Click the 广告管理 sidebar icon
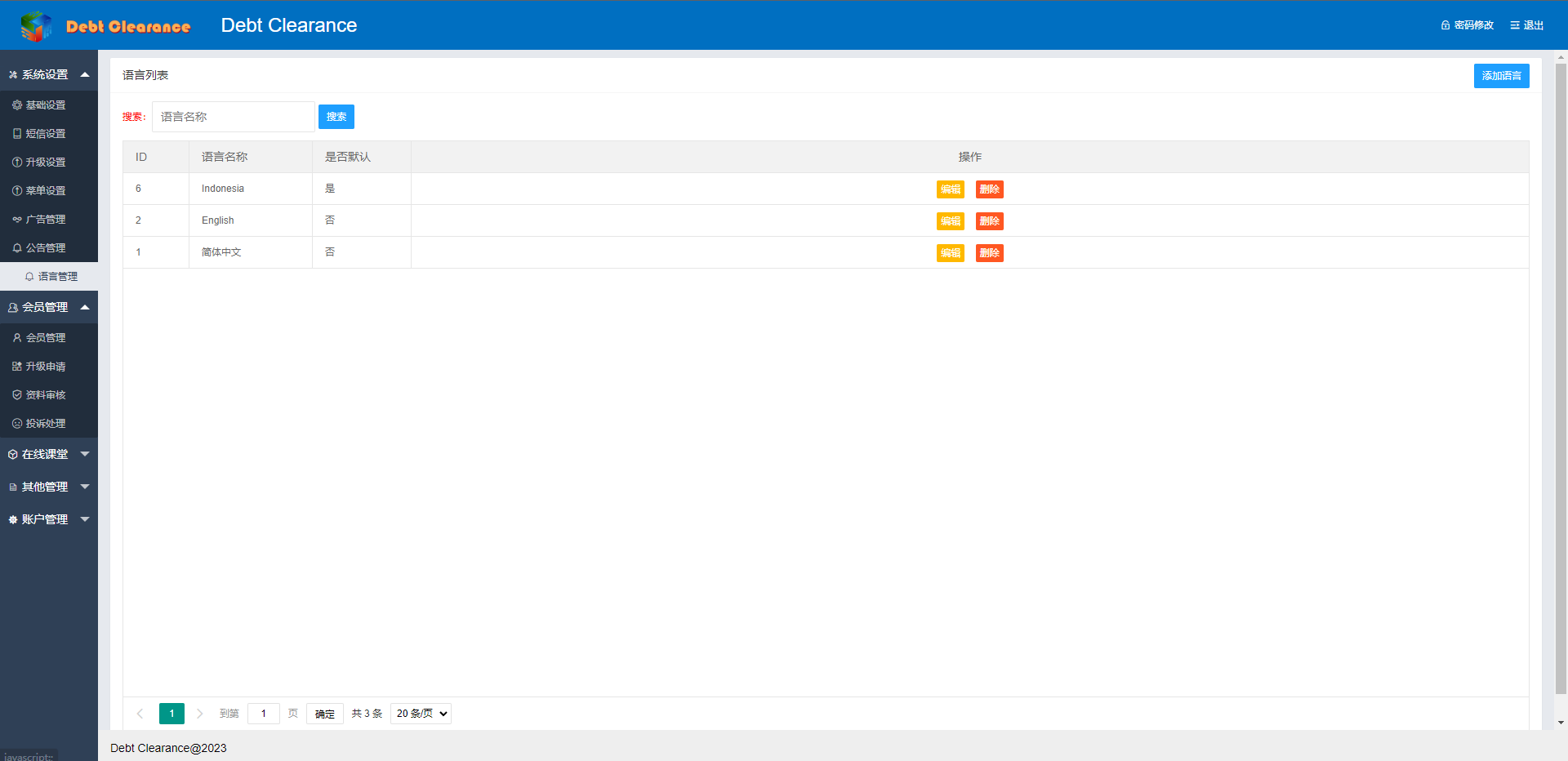This screenshot has height=761, width=1568. point(17,220)
